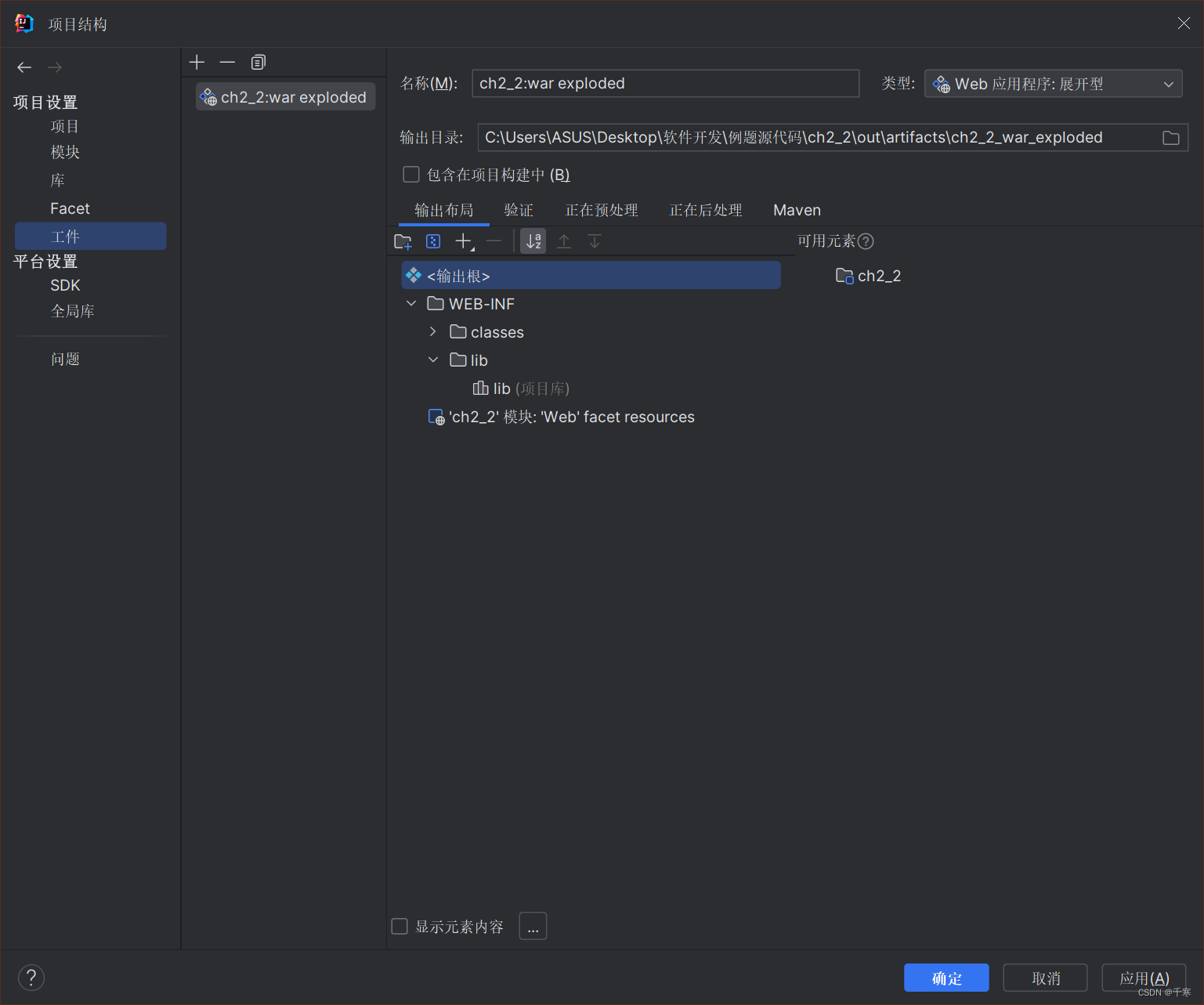This screenshot has width=1204, height=1005.
Task: Click the 取消 button
Action: point(1045,978)
